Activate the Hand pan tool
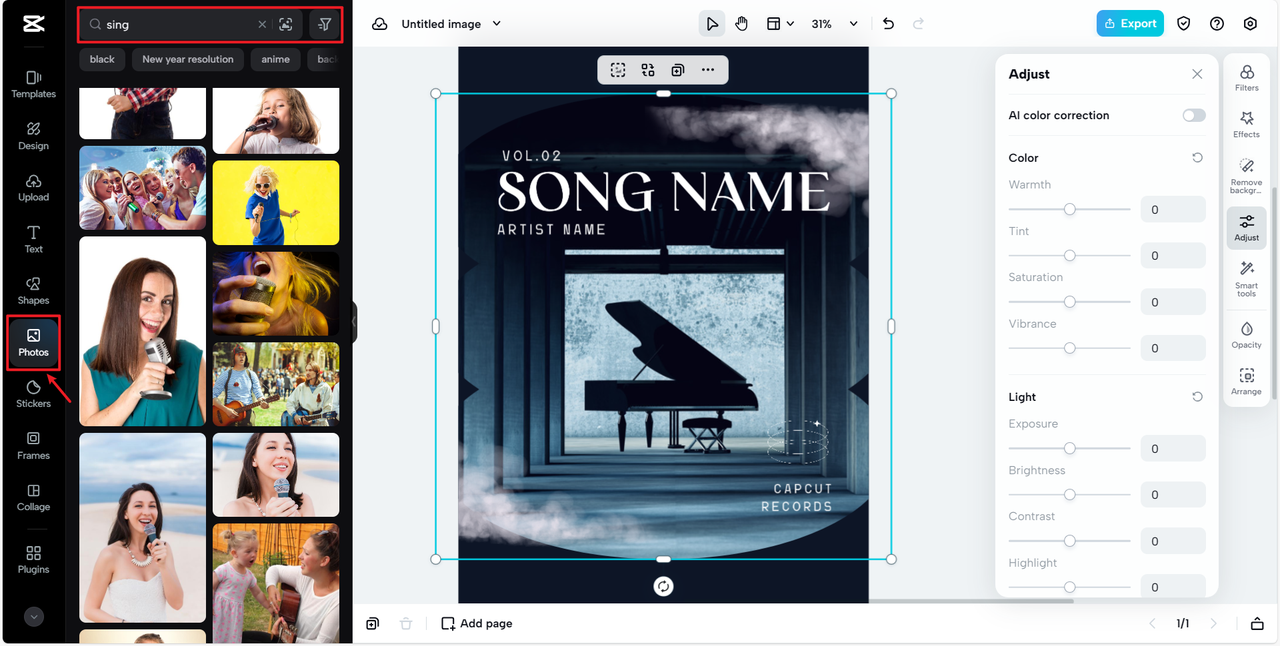Image resolution: width=1280 pixels, height=646 pixels. click(x=741, y=24)
